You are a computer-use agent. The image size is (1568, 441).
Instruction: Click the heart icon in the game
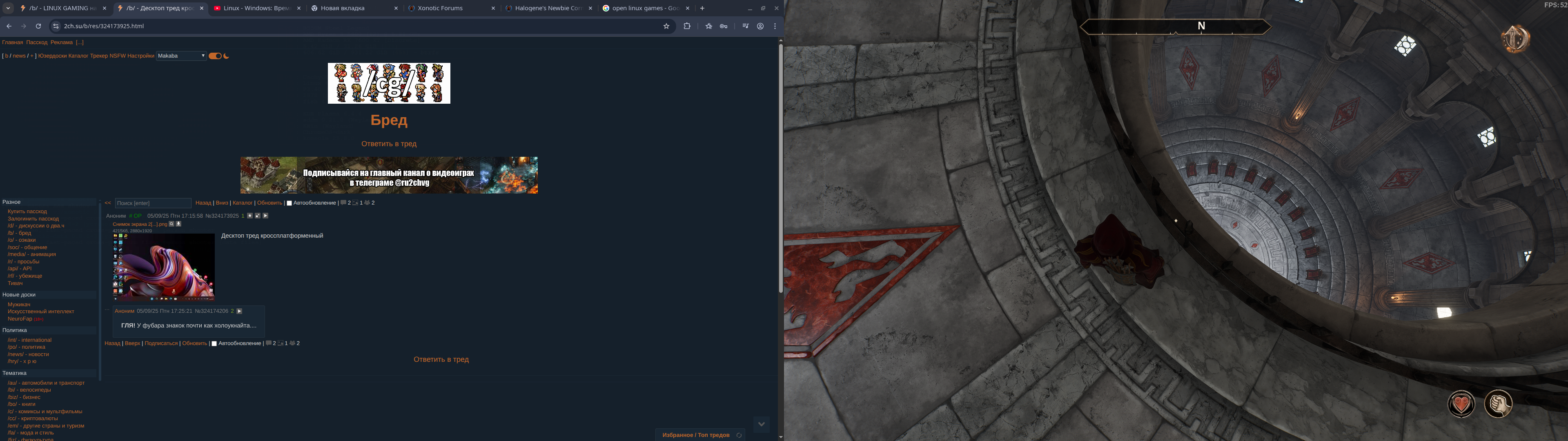tap(1461, 403)
